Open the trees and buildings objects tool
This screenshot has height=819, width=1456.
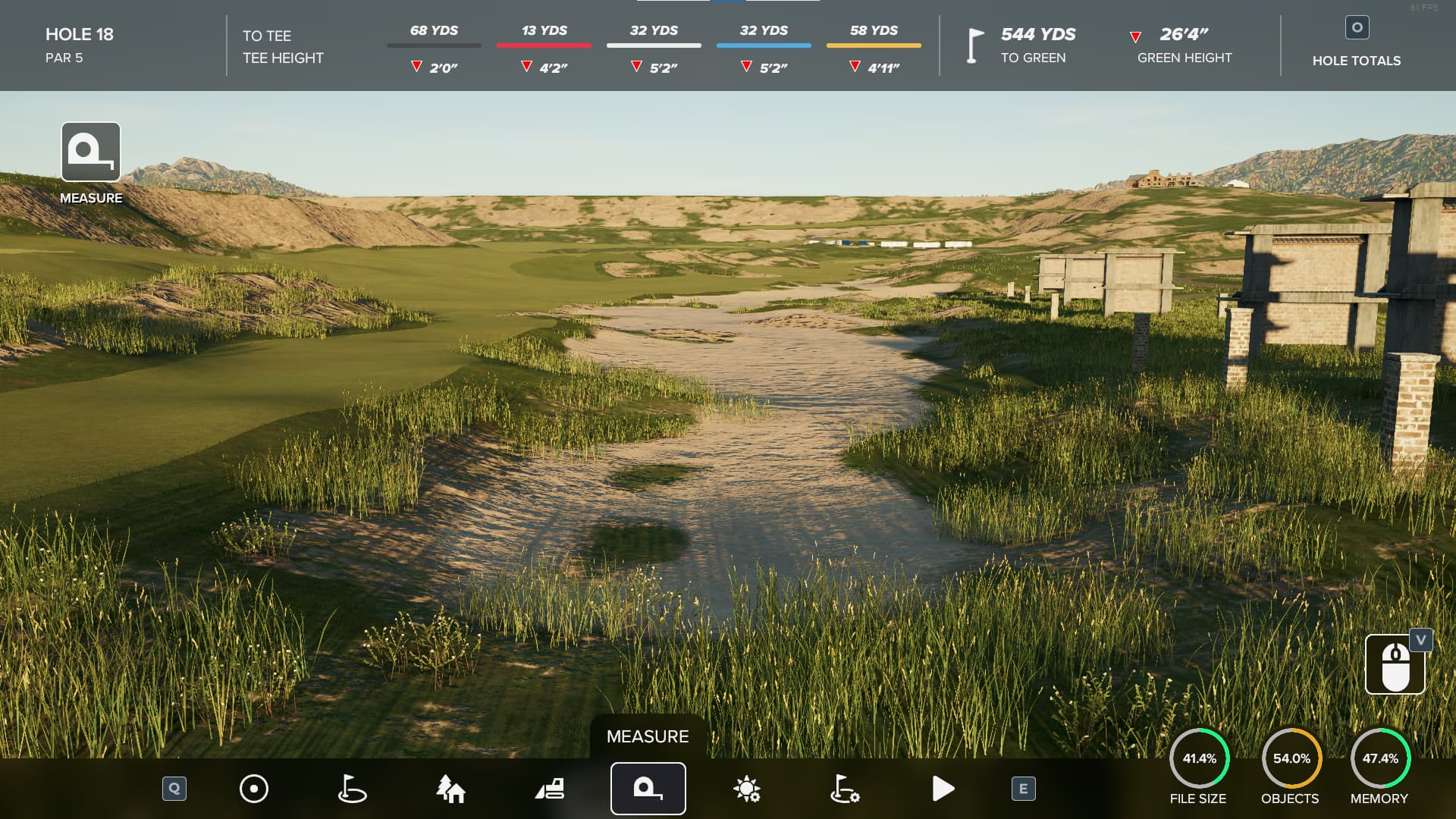(450, 789)
